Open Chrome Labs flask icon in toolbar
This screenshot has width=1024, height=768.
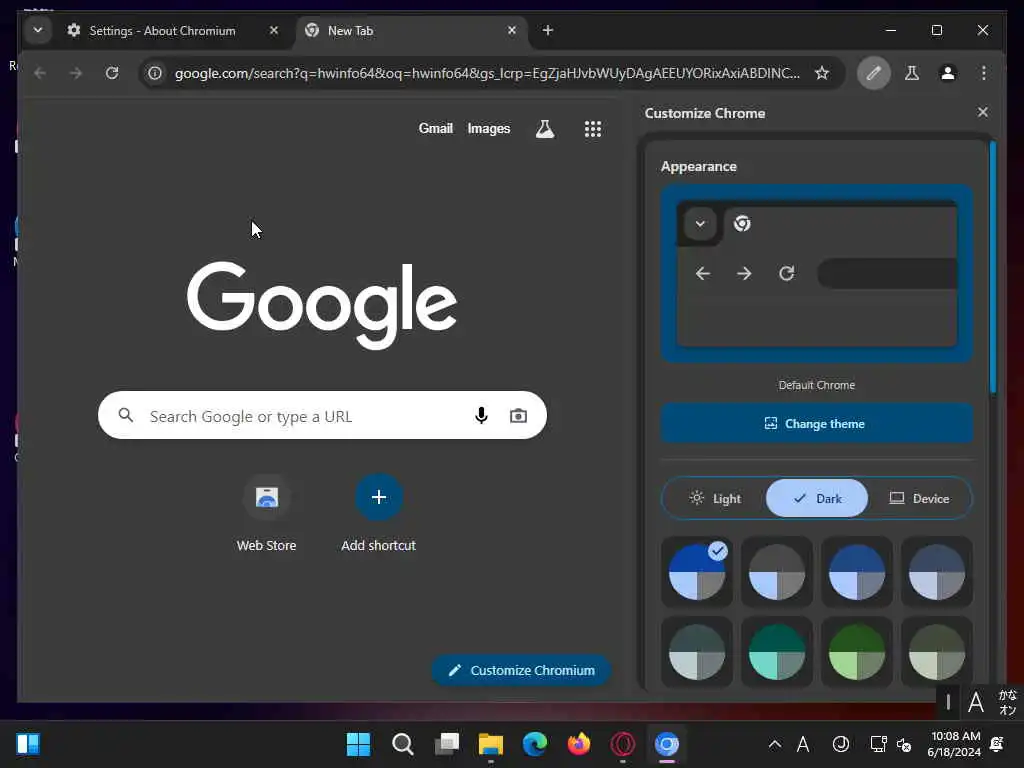[x=912, y=73]
